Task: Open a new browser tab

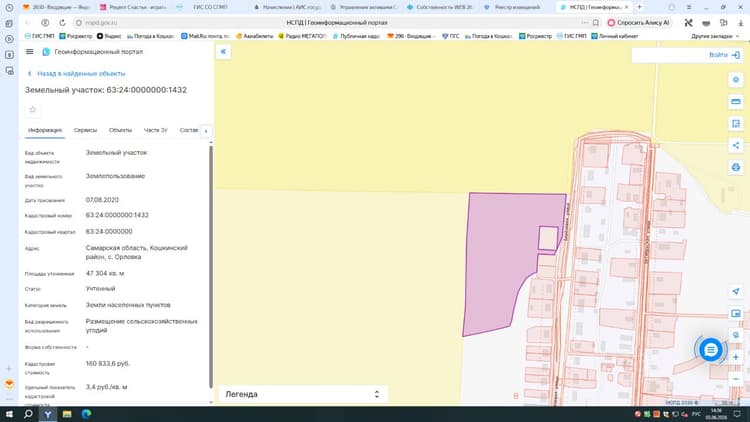Action: (x=639, y=7)
